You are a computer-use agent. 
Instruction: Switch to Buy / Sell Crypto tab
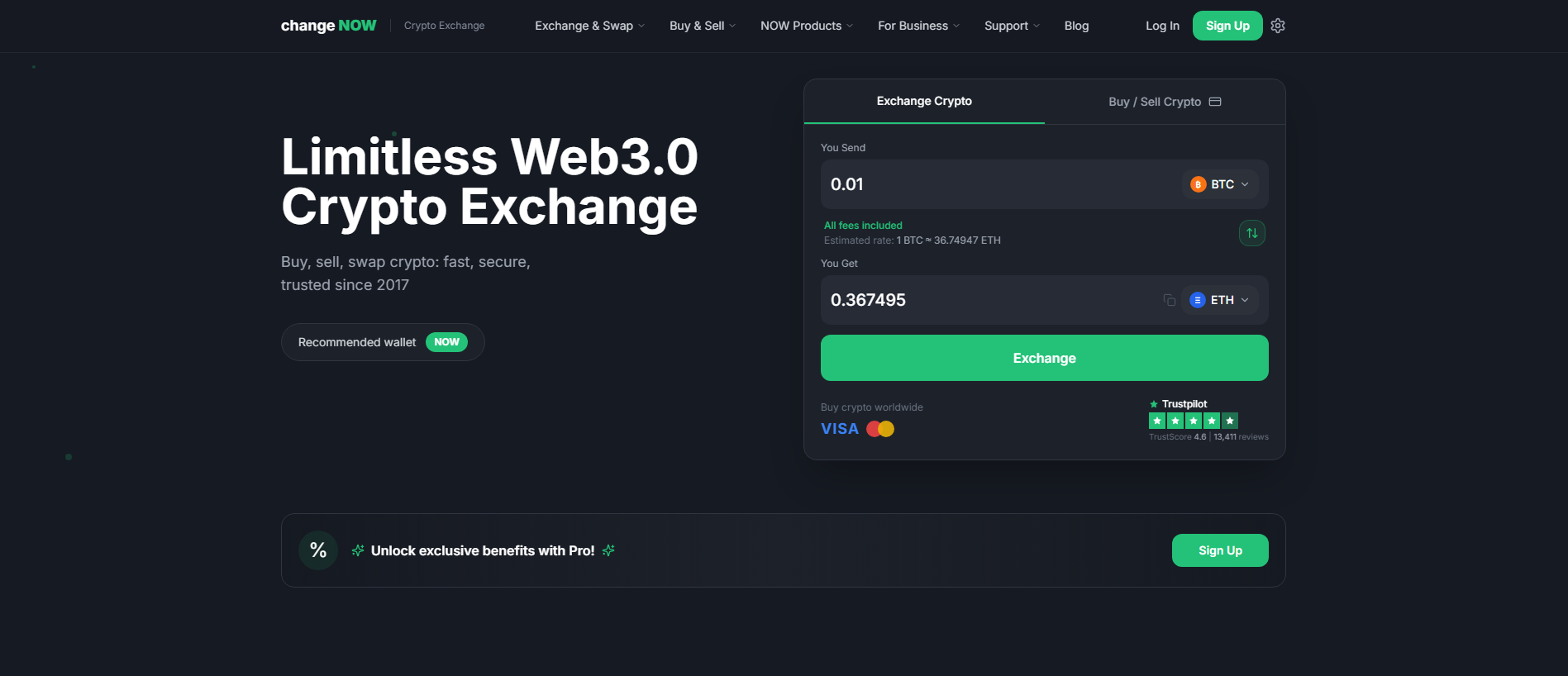1165,102
